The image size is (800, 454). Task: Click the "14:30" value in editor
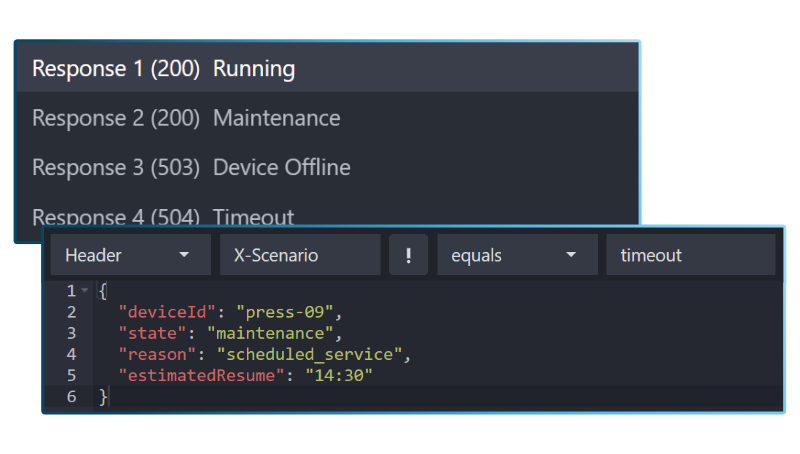pyautogui.click(x=339, y=375)
